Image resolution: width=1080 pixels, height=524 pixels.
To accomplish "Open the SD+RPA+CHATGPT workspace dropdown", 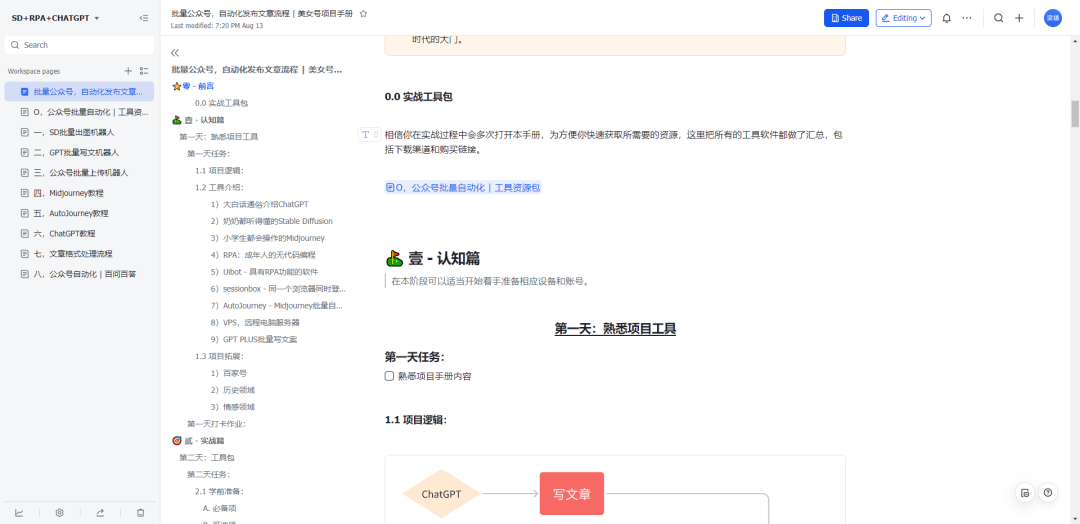I will 55,18.
